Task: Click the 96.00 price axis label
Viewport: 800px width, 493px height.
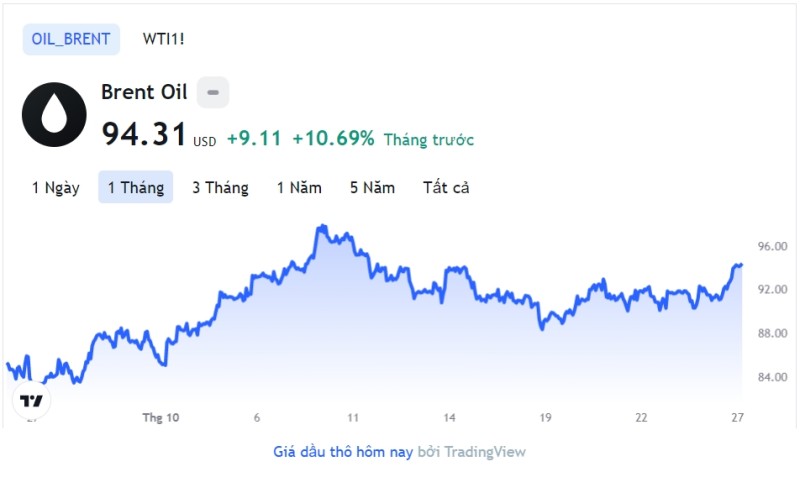Action: [x=772, y=246]
